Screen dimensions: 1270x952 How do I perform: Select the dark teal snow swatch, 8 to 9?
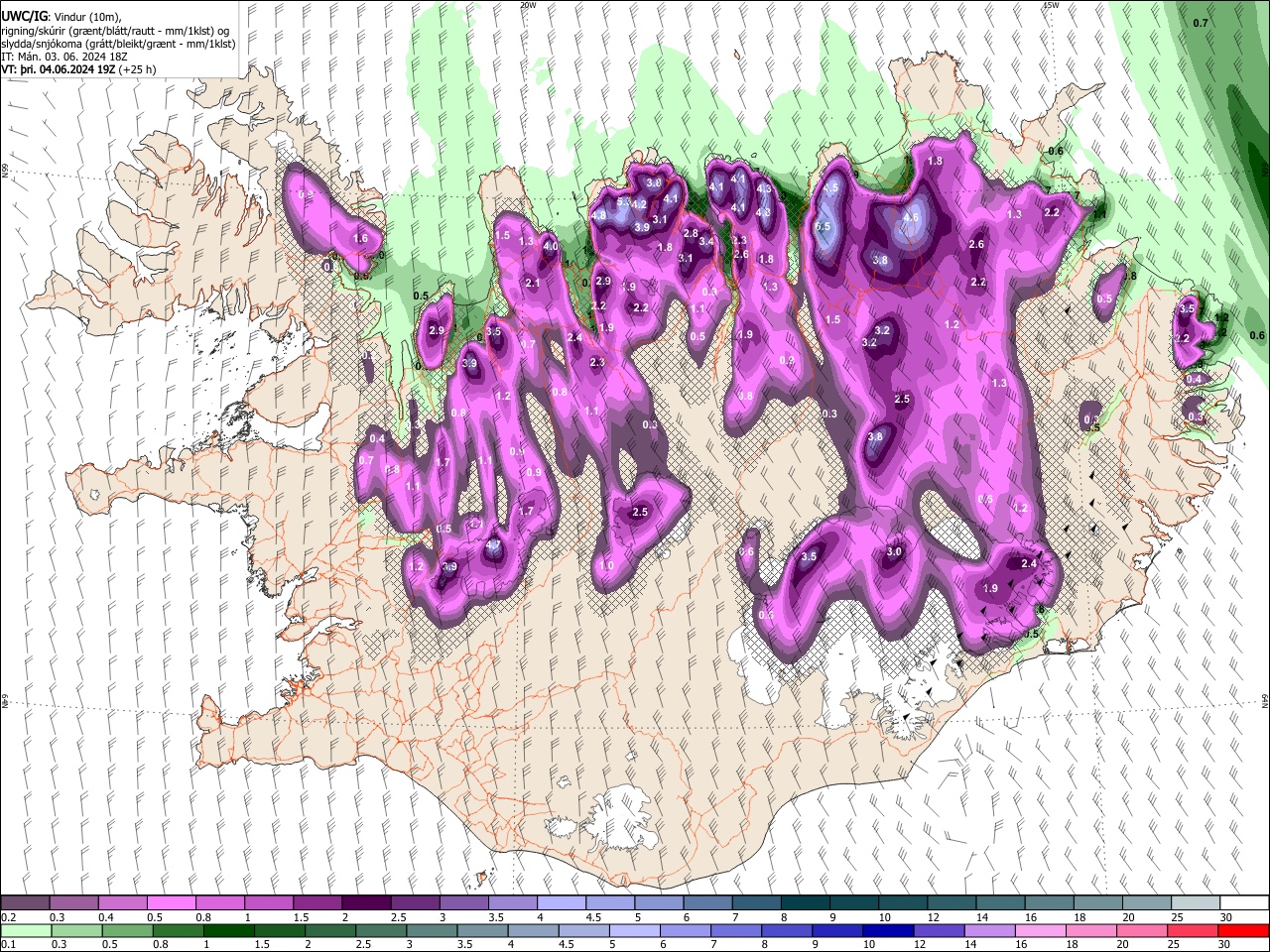click(x=804, y=902)
